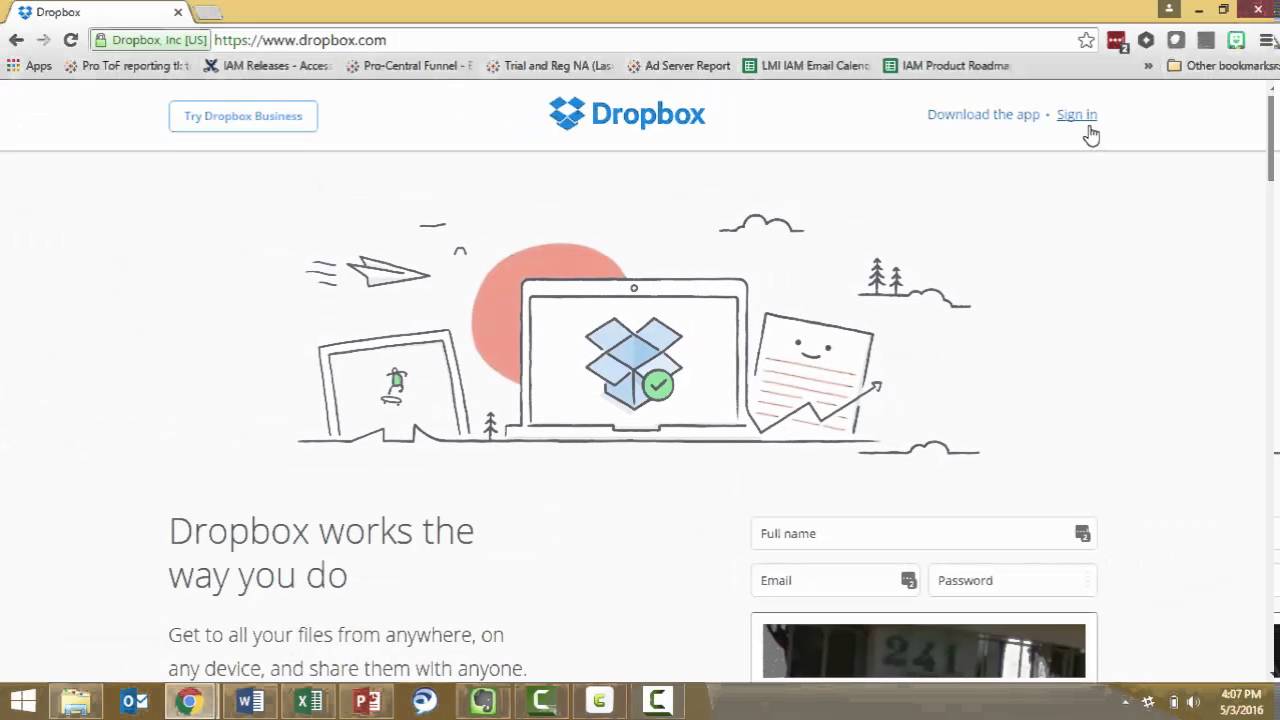Click Try Dropbox Business button
Image resolution: width=1280 pixels, height=720 pixels.
(243, 116)
